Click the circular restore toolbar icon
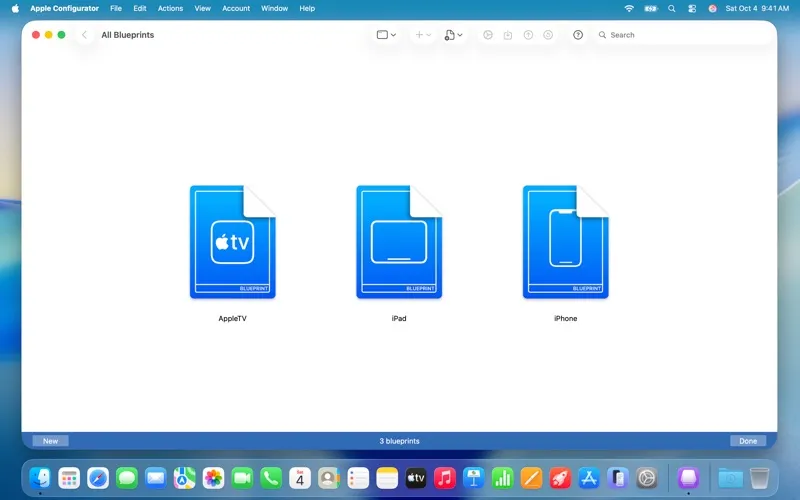This screenshot has height=500, width=800. click(x=548, y=35)
